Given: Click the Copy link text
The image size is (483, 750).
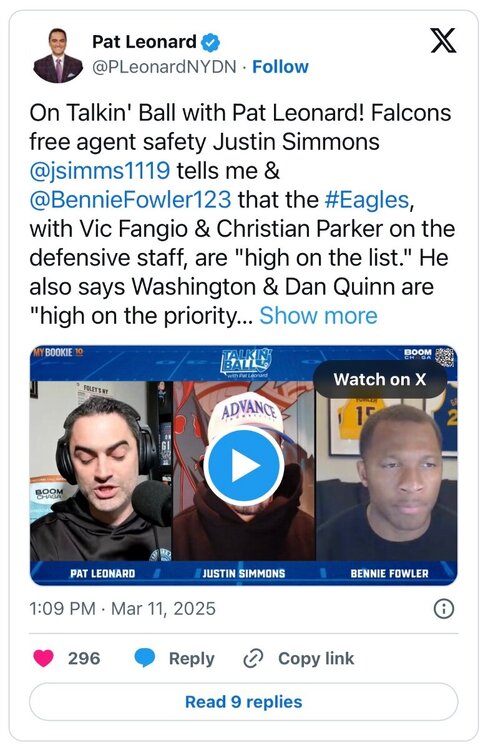Looking at the screenshot, I should pyautogui.click(x=316, y=659).
